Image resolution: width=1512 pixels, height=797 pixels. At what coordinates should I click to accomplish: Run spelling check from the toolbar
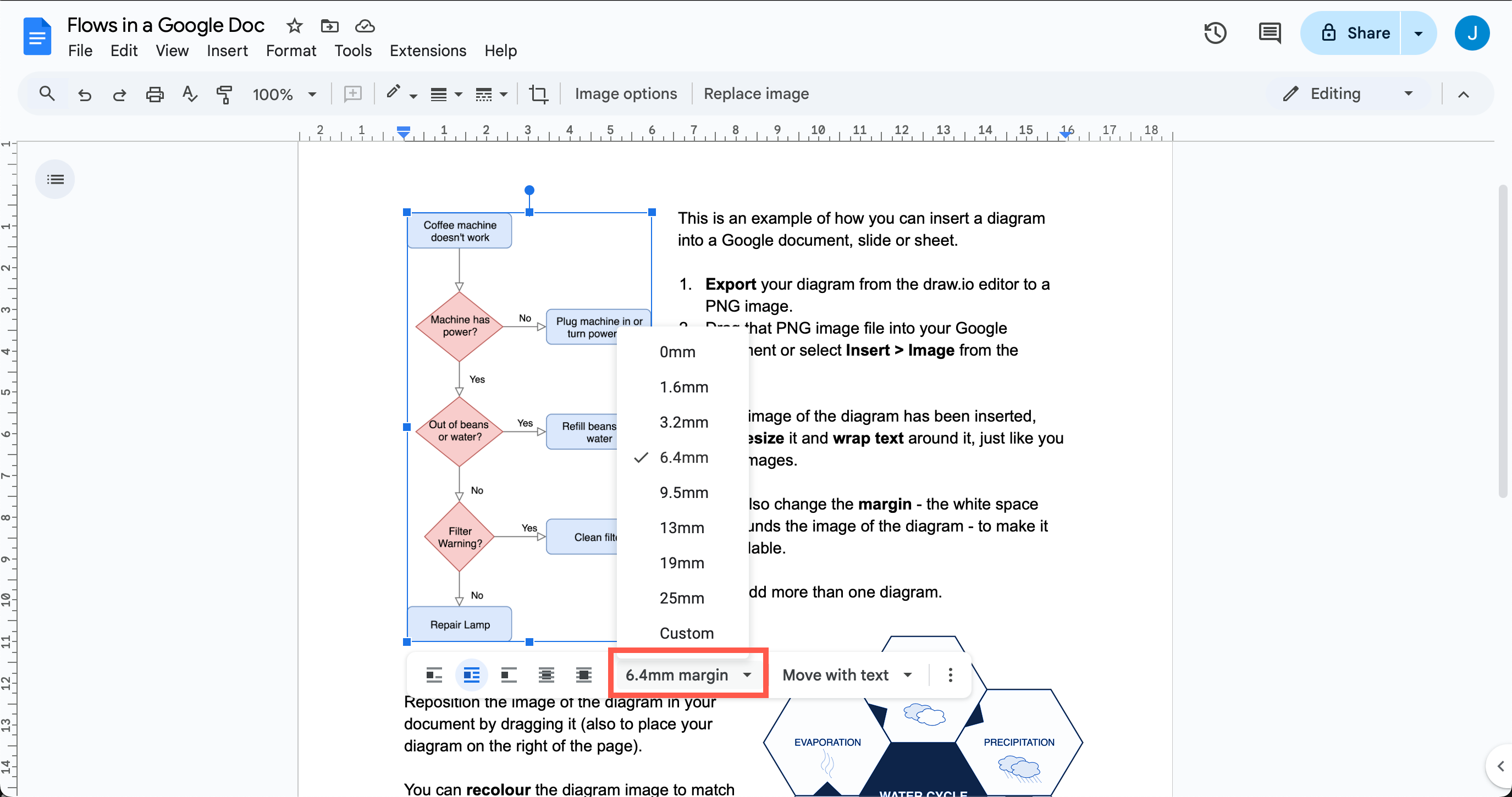189,94
